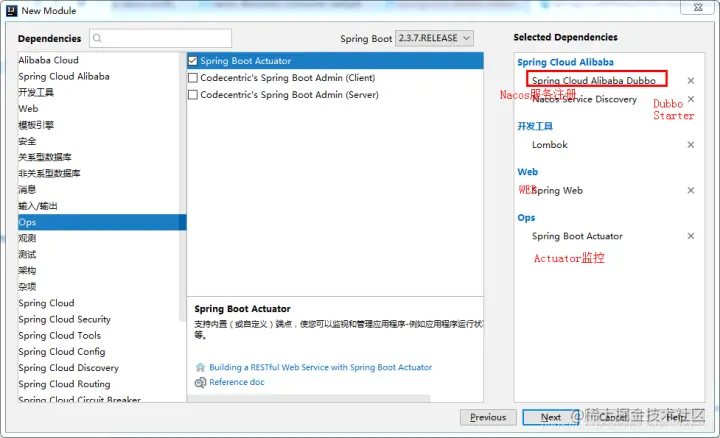Open the Reference doc link
The height and width of the screenshot is (438, 720).
coord(237,382)
